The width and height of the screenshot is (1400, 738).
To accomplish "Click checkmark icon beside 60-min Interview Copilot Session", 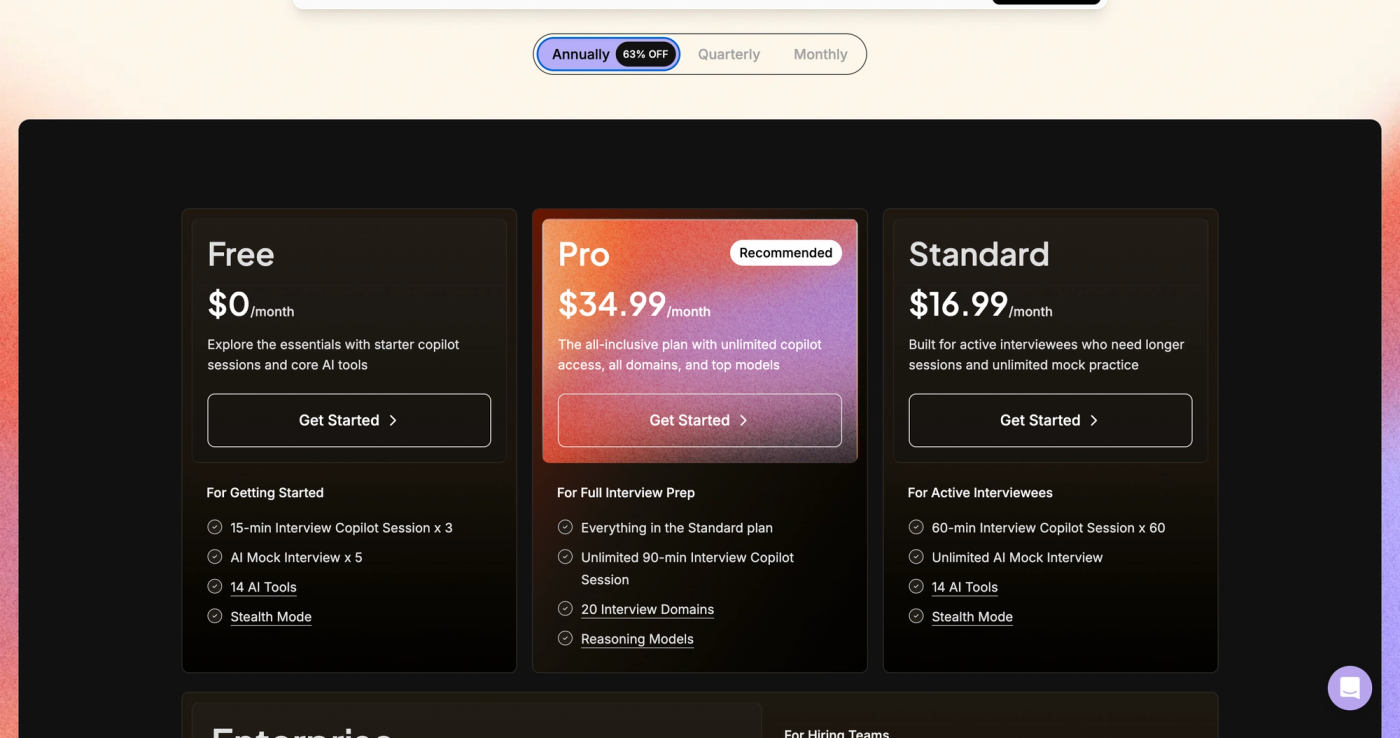I will [x=916, y=527].
